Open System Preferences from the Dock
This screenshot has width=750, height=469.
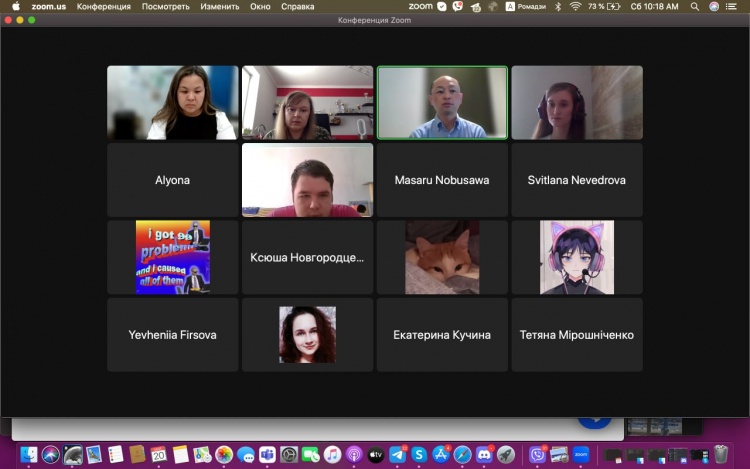[289, 455]
